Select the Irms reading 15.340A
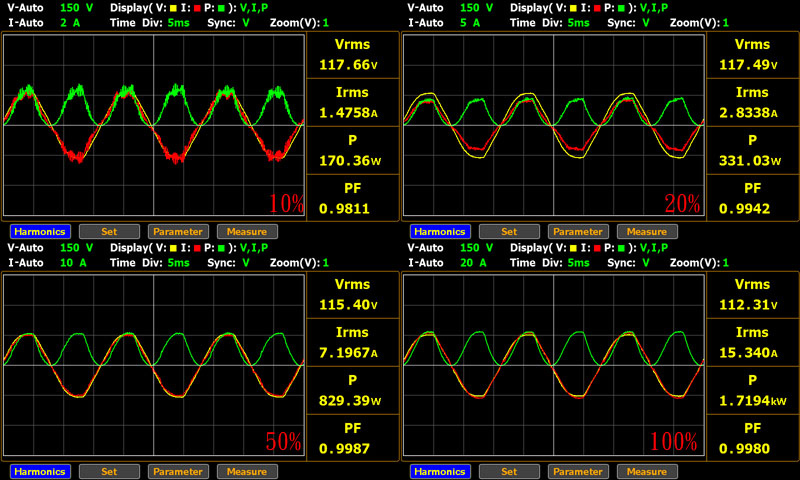 pyautogui.click(x=748, y=352)
